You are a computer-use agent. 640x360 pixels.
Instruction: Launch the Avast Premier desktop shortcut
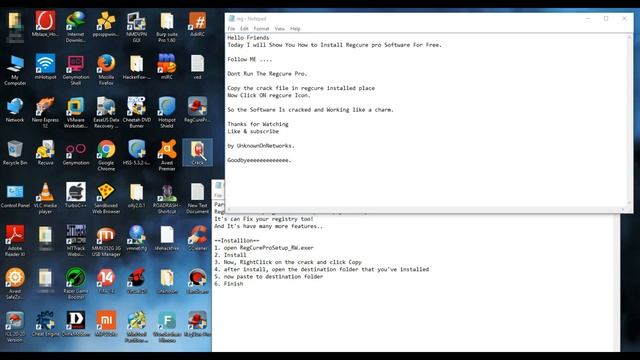(167, 156)
